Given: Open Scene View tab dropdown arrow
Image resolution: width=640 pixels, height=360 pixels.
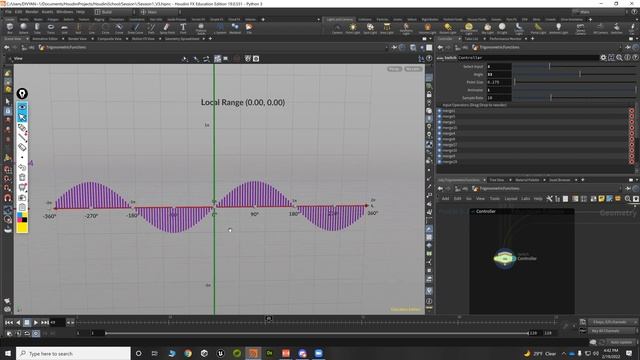Looking at the screenshot, I should point(27,39).
